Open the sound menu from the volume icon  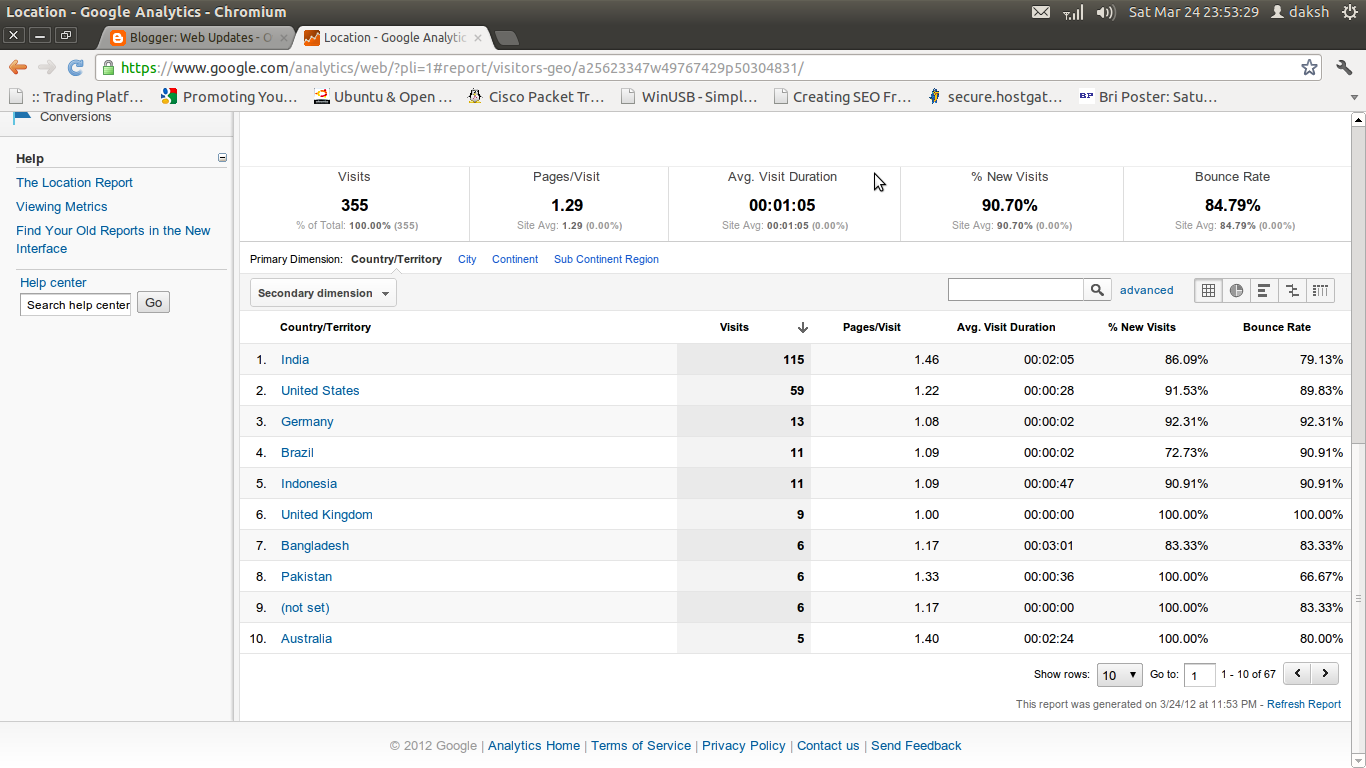1104,12
